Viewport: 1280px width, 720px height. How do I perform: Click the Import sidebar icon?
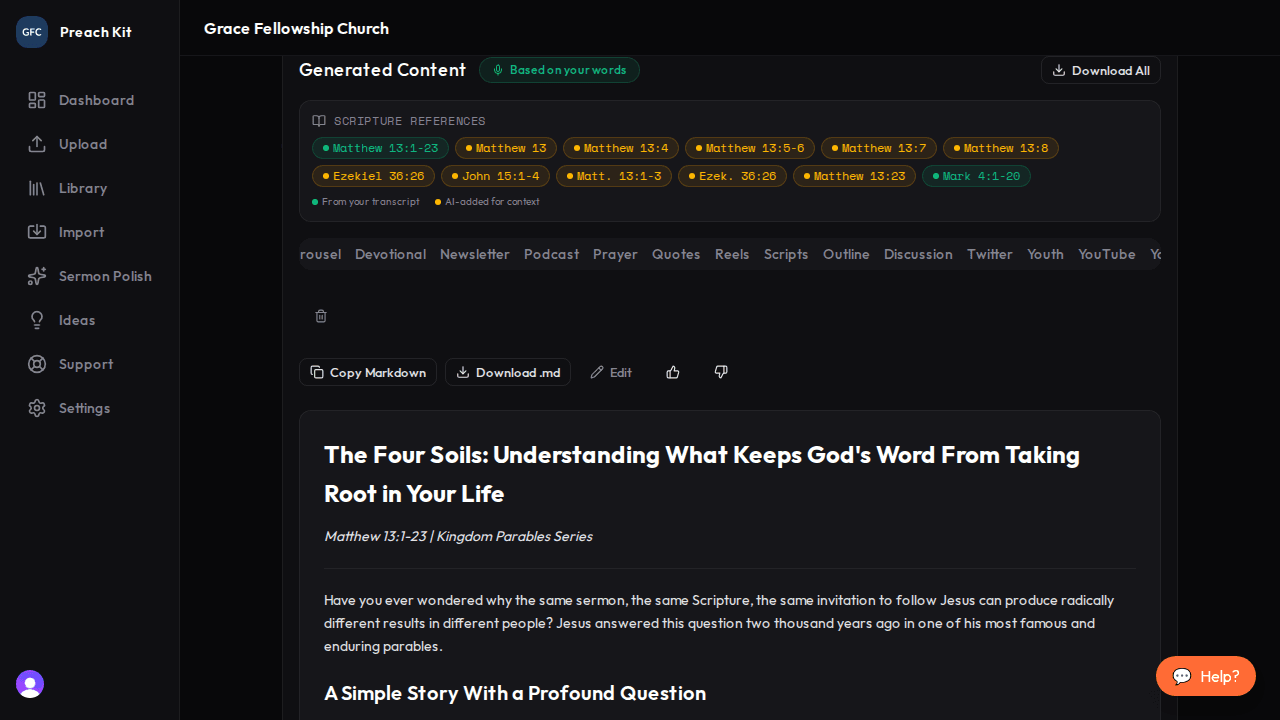click(37, 232)
